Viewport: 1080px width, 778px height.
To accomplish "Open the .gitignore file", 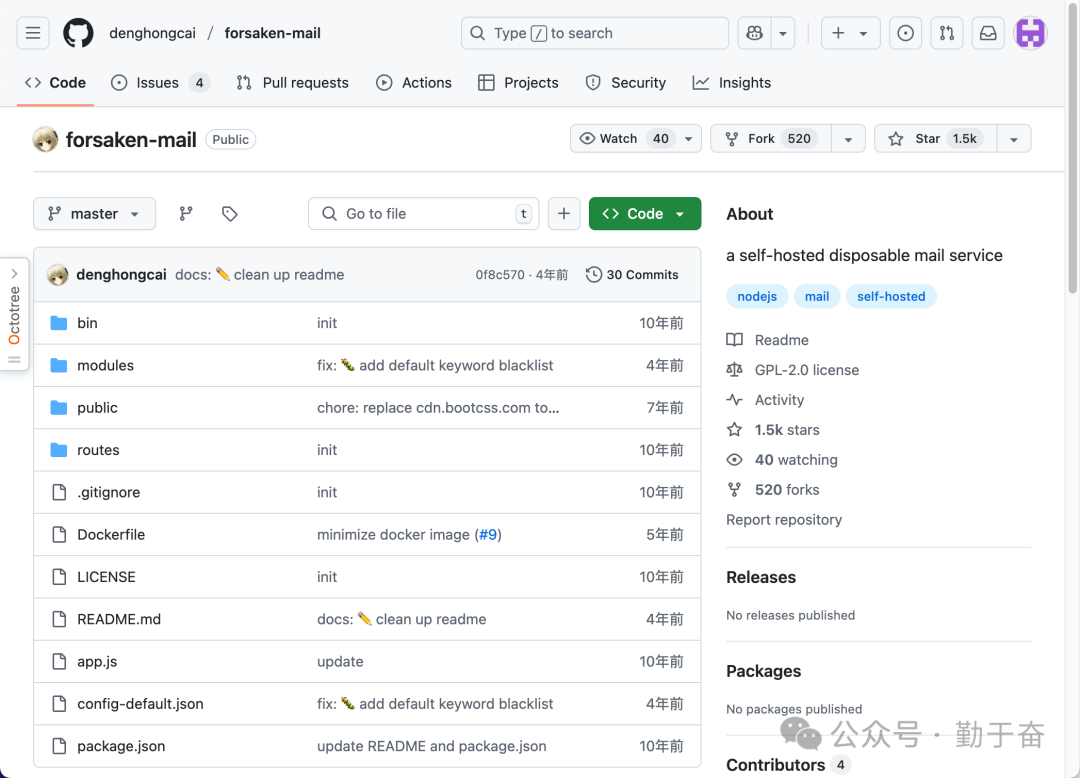I will (x=109, y=492).
